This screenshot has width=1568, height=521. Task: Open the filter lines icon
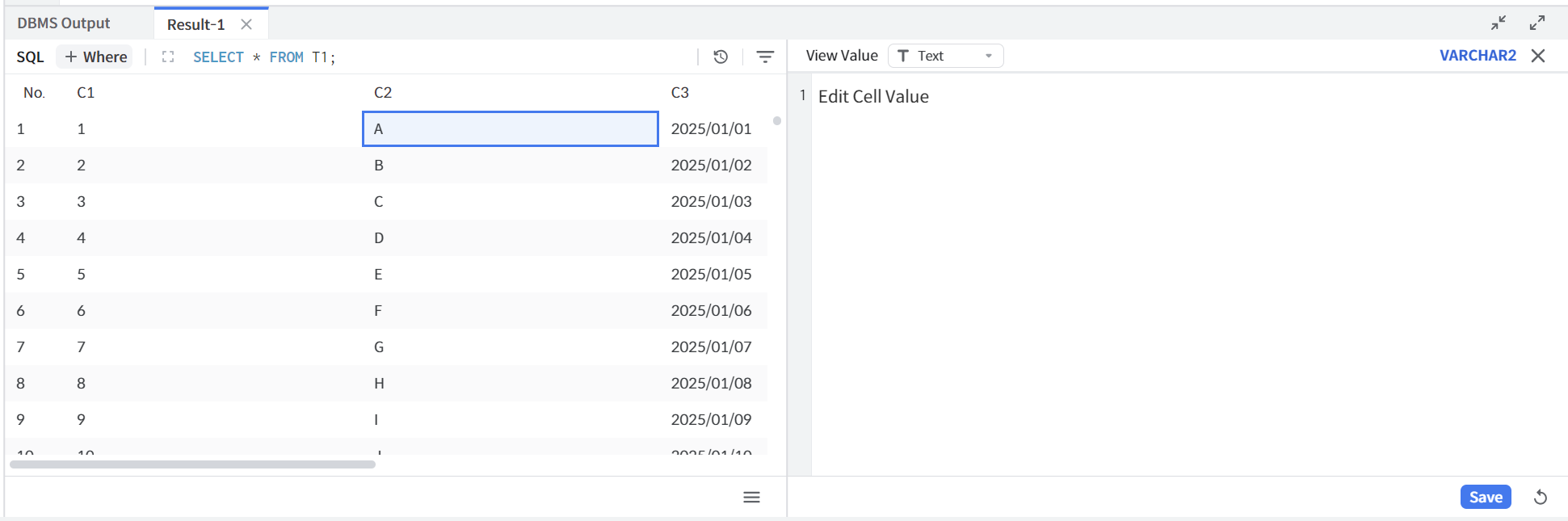point(764,57)
